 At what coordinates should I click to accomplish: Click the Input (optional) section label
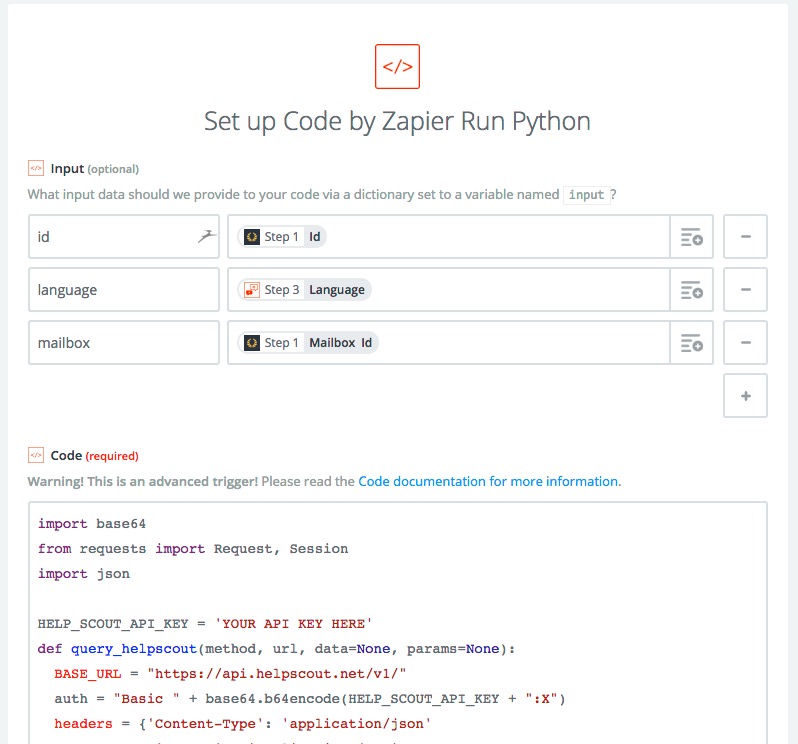(95, 168)
